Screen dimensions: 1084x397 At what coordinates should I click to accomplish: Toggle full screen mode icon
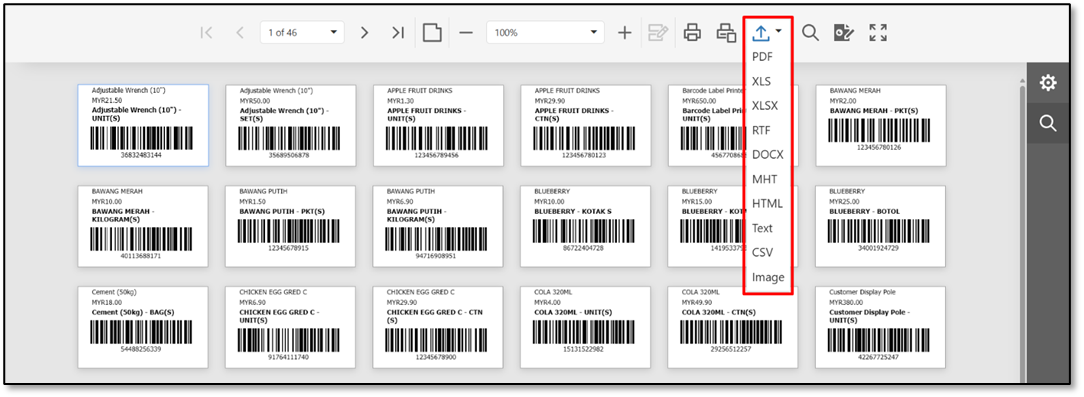878,33
